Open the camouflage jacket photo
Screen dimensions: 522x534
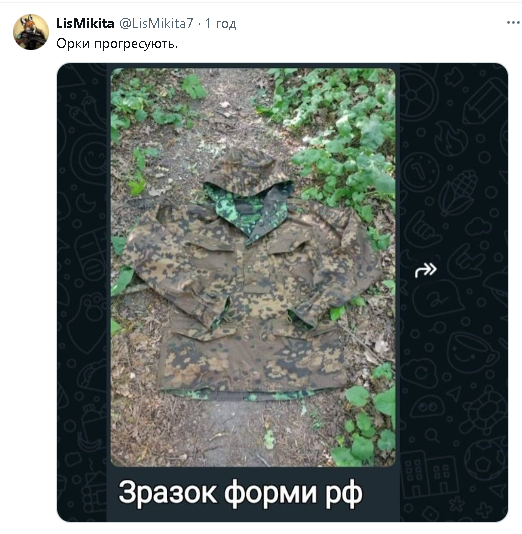[253, 267]
